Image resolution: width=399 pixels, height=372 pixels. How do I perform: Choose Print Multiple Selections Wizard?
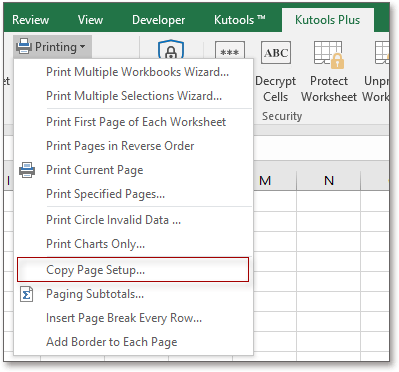click(x=134, y=96)
